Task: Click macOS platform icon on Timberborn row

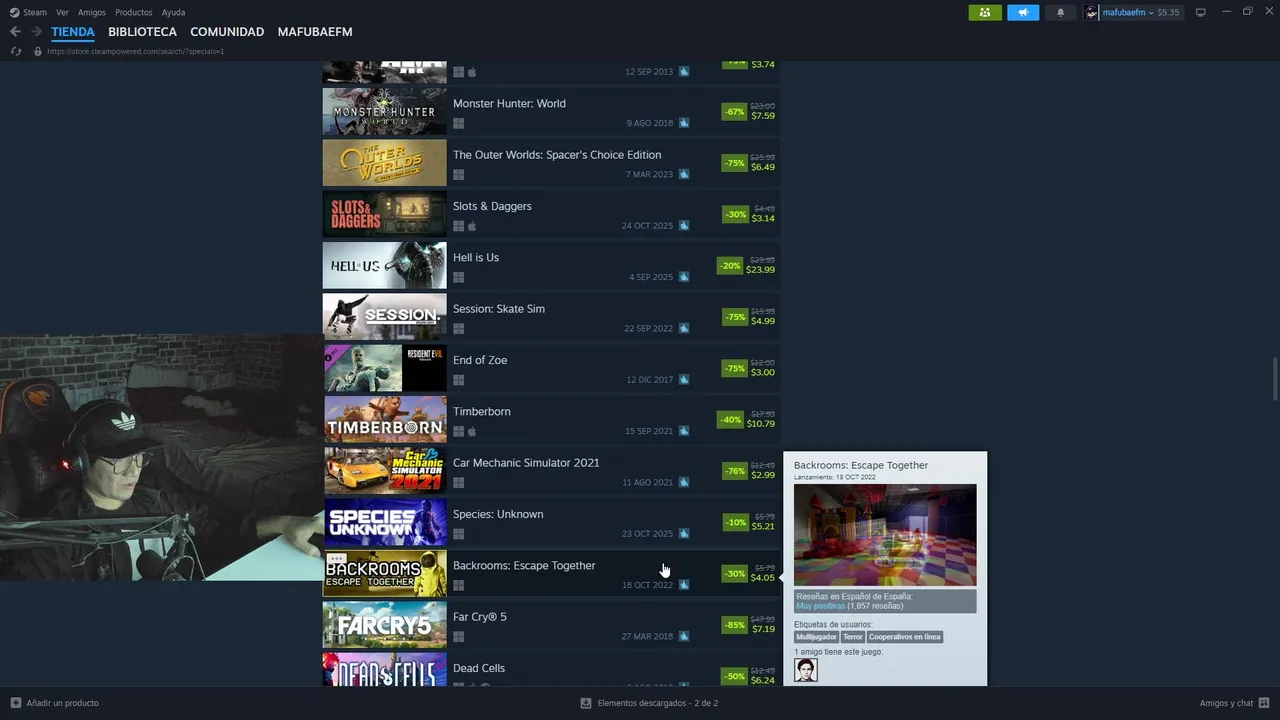Action: 472,431
